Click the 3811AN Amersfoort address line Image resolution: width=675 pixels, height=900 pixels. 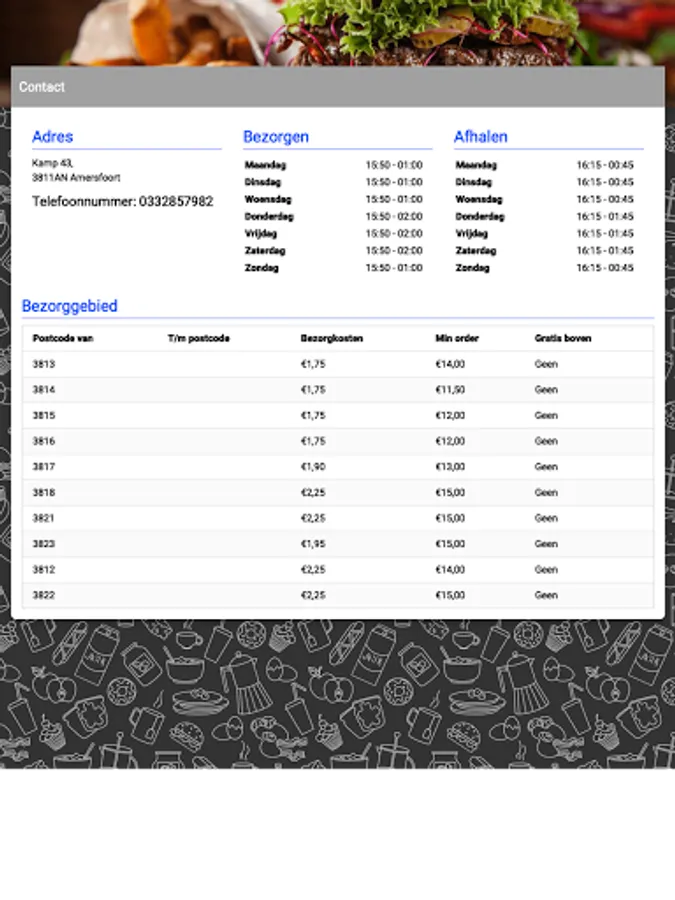[x=76, y=178]
